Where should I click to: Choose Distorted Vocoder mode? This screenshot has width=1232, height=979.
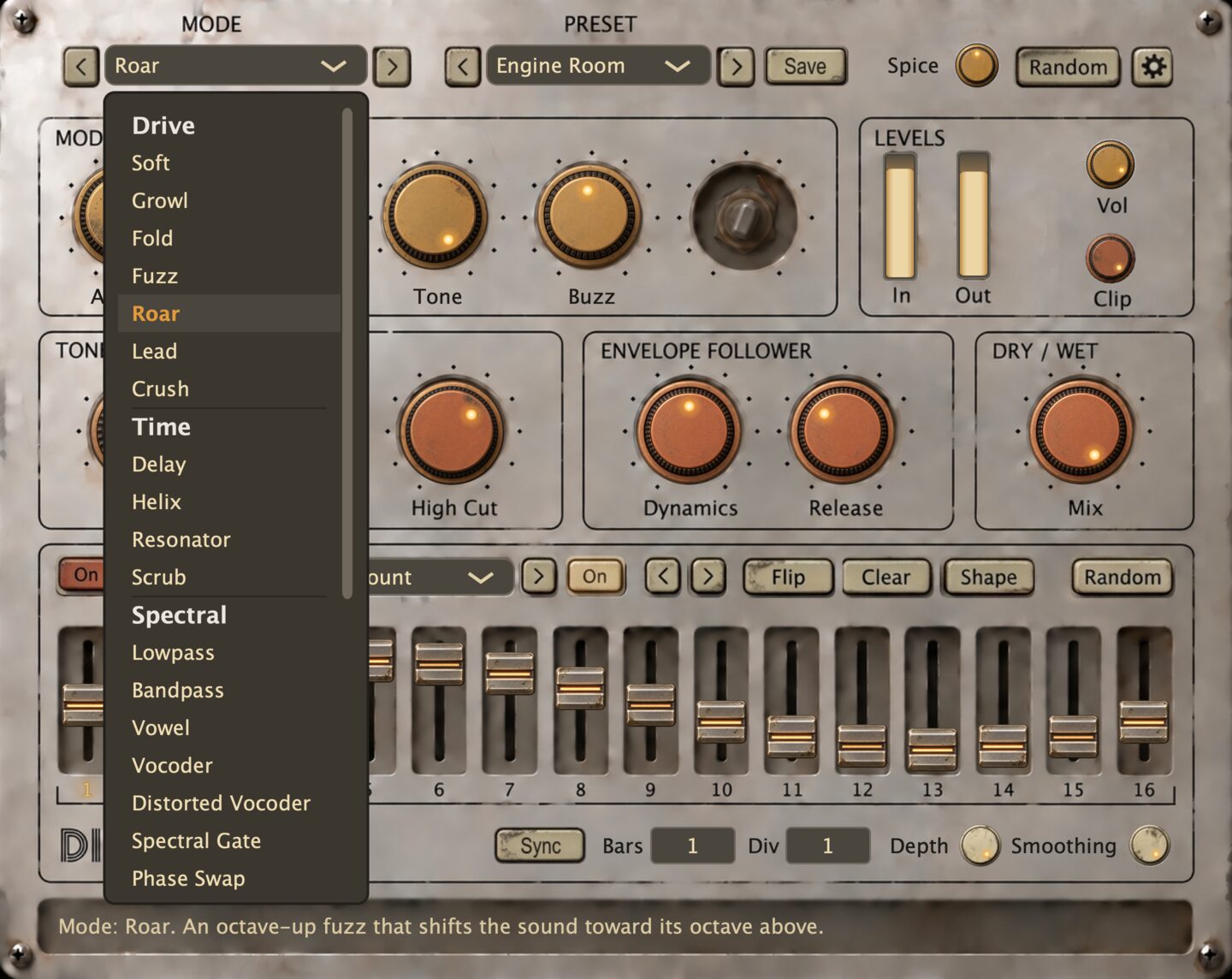pos(229,803)
